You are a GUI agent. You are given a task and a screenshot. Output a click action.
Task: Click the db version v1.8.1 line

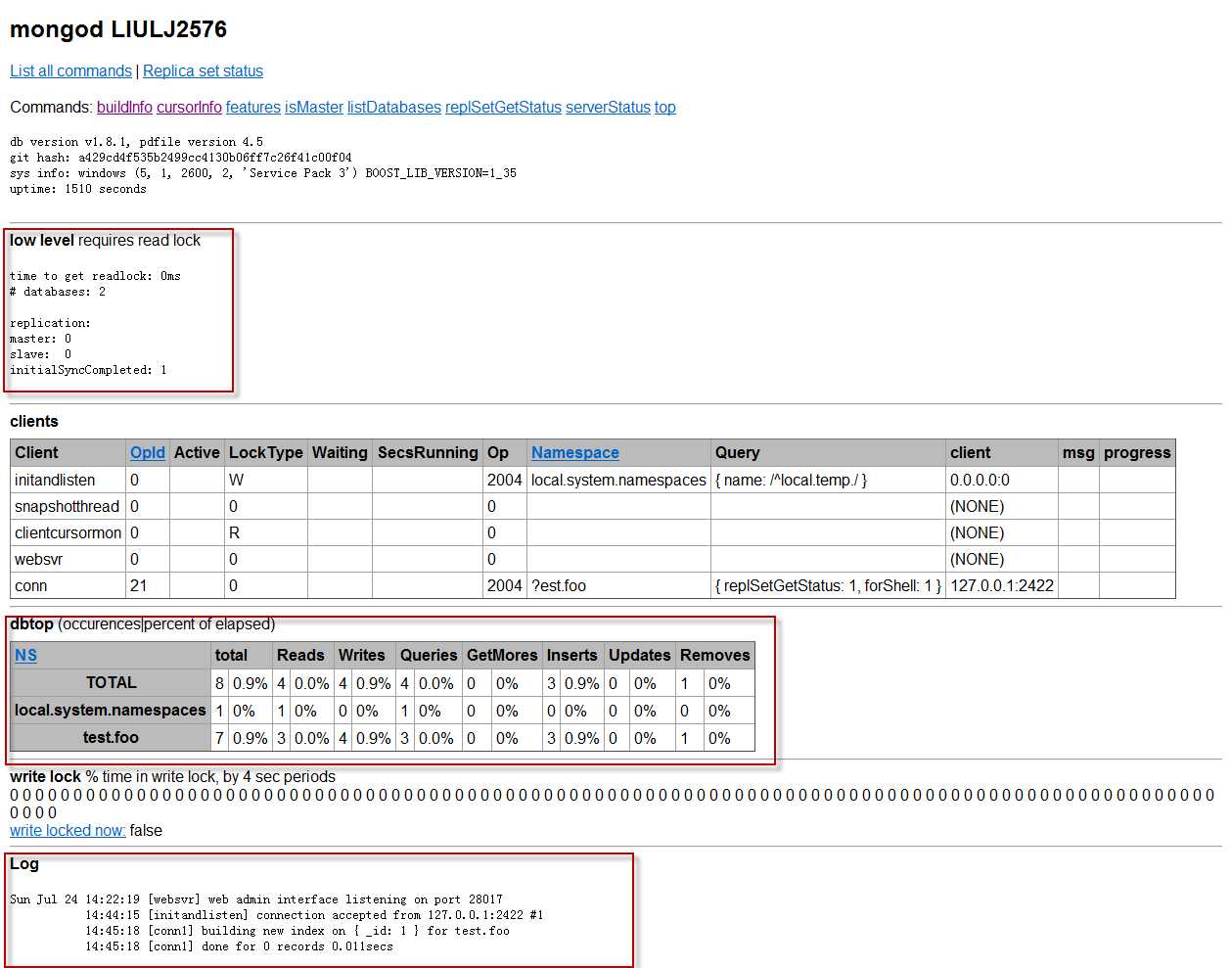(136, 142)
